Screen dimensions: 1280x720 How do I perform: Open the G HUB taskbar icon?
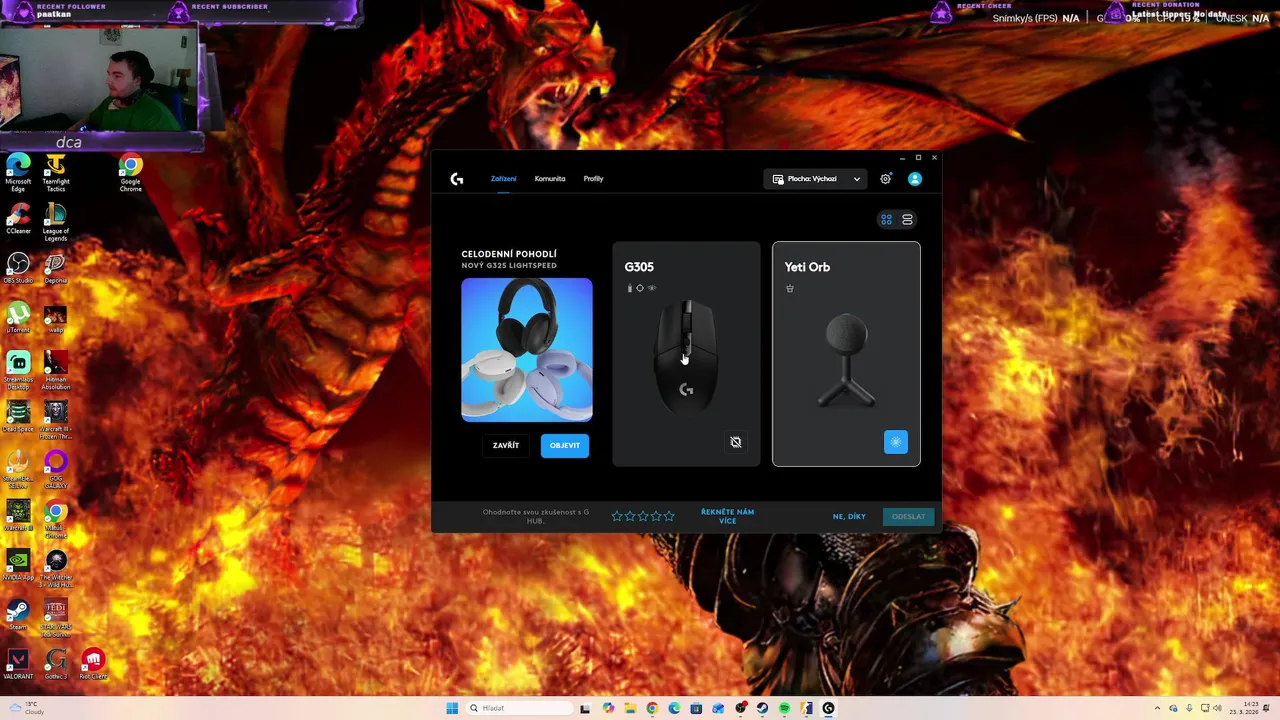pyautogui.click(x=828, y=708)
